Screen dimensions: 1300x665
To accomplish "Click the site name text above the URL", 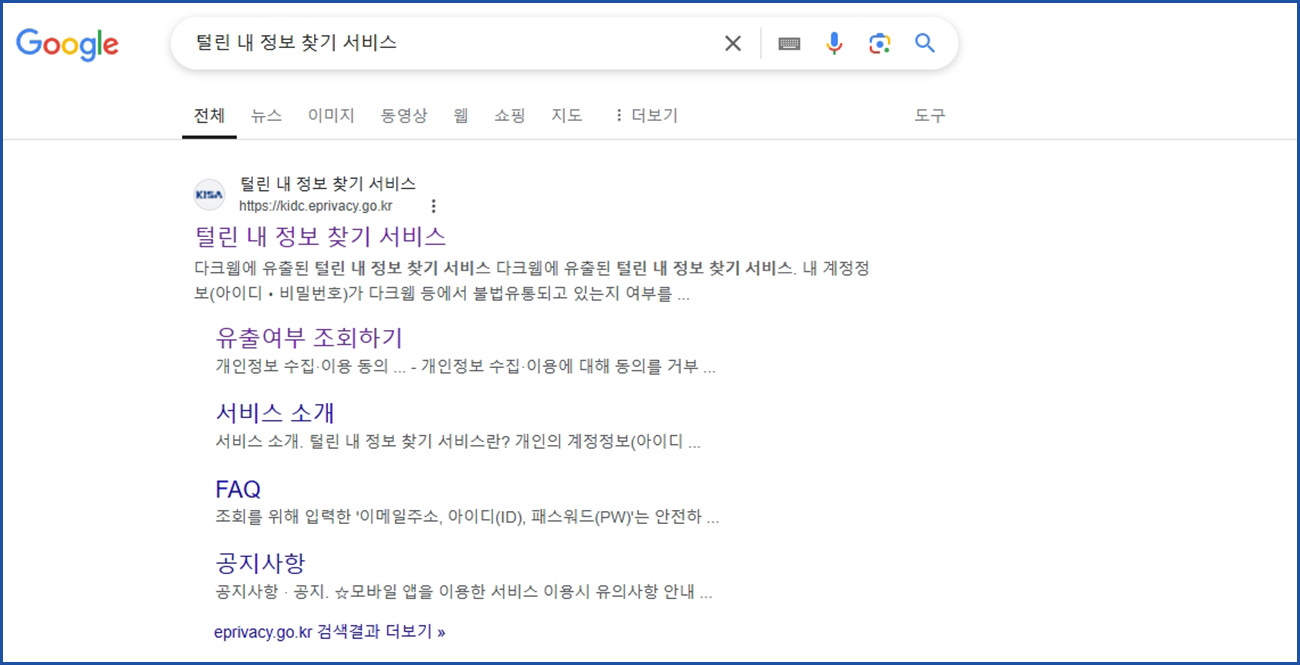I will (328, 184).
